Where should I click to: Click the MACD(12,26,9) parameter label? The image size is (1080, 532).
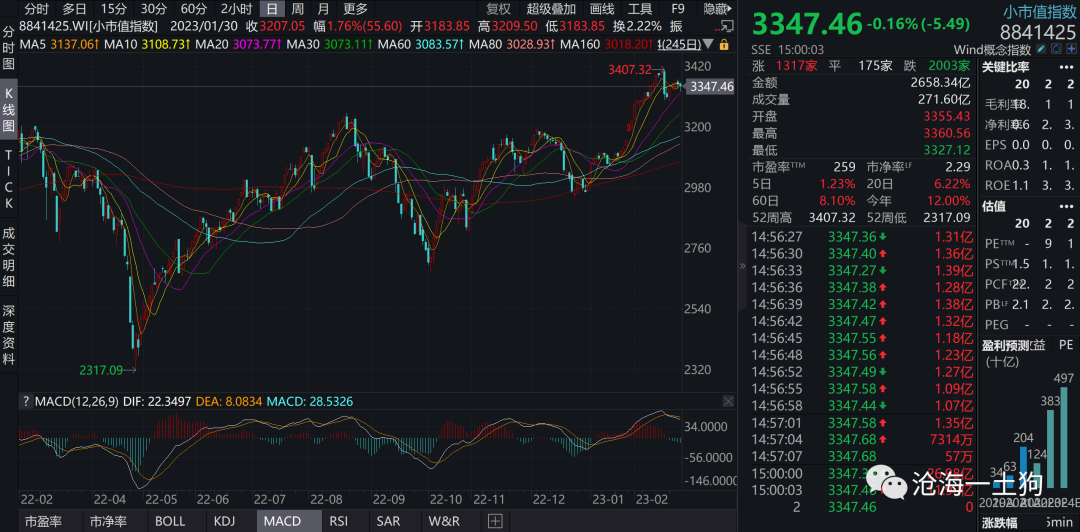(76, 401)
